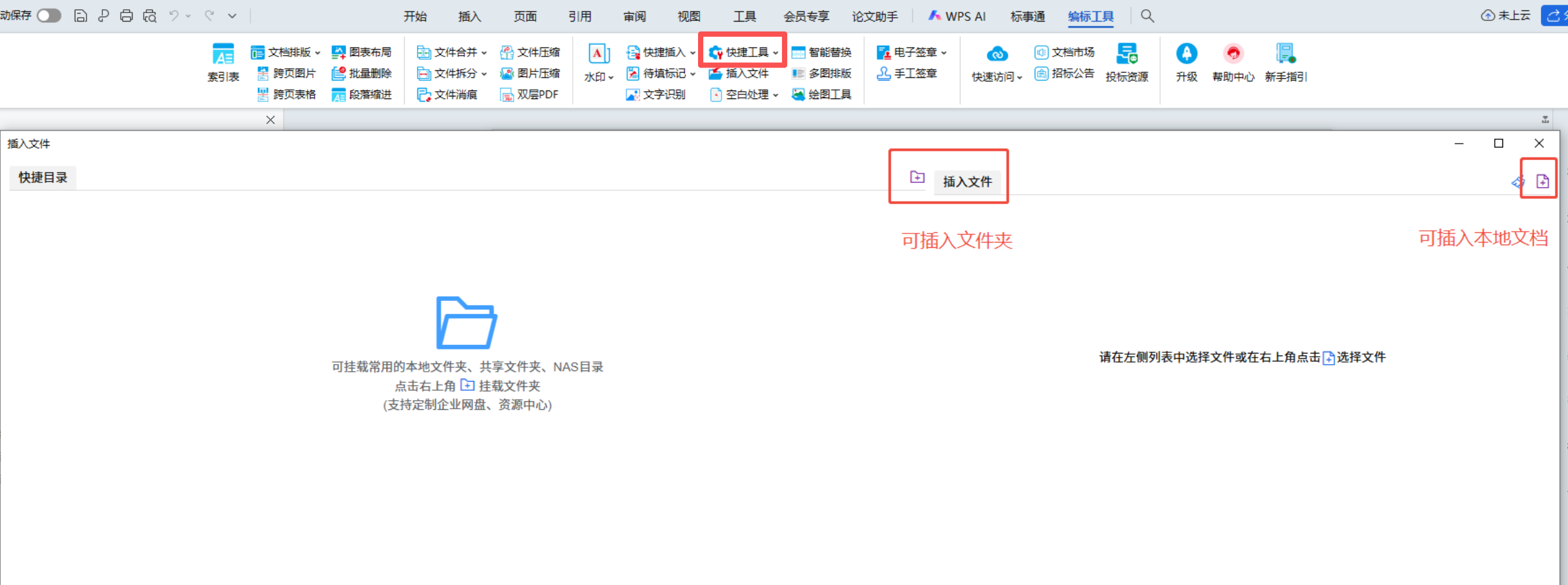
Task: Open the 索引表 index table tool
Action: pyautogui.click(x=223, y=63)
